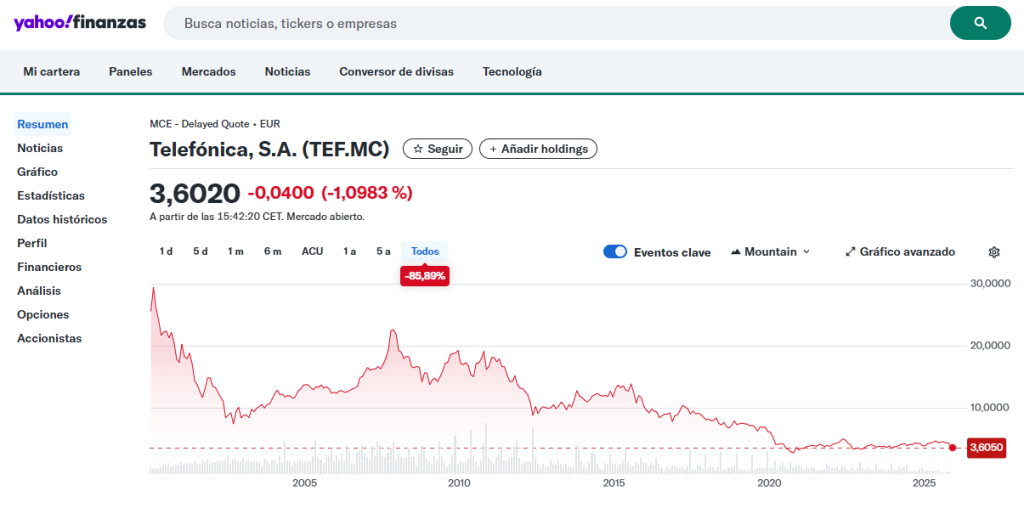The image size is (1024, 508).
Task: Open chart settings gear icon
Action: tap(994, 252)
